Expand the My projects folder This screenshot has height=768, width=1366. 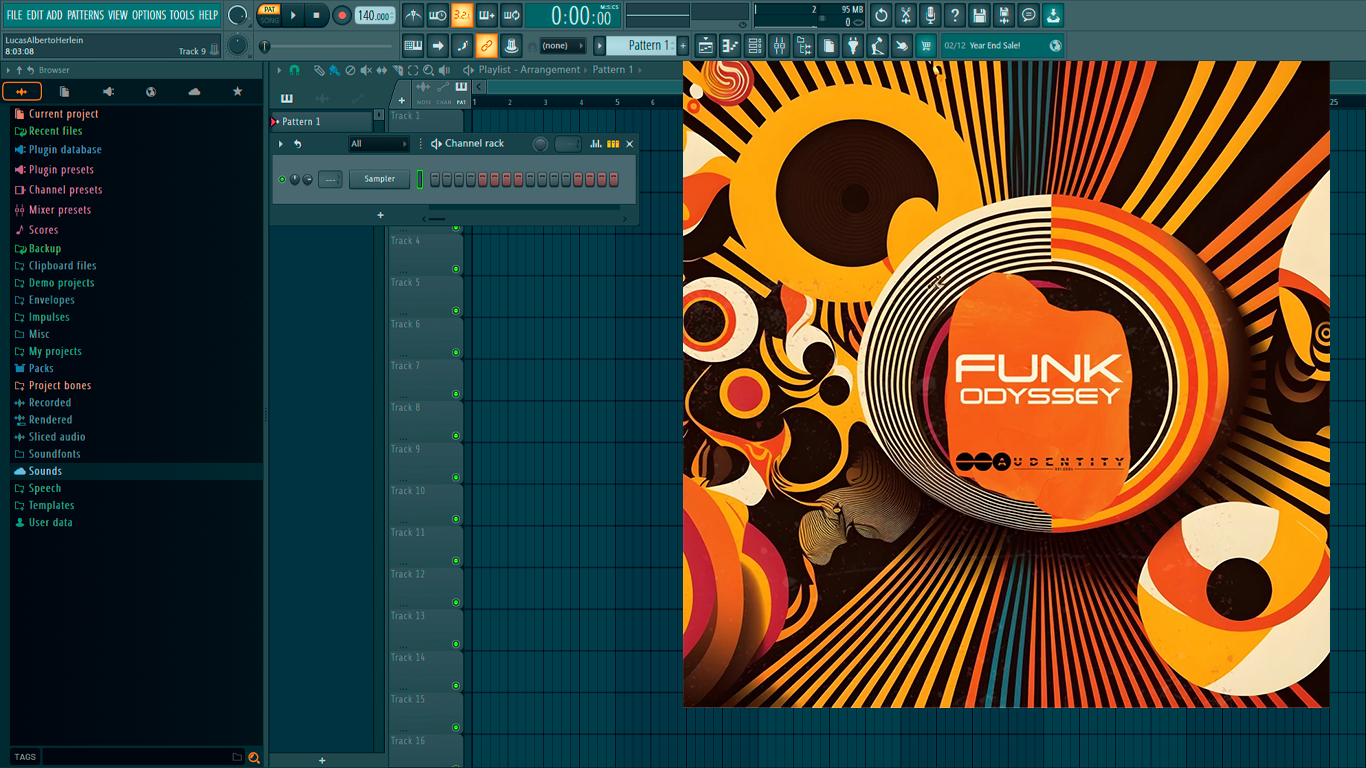(x=55, y=351)
